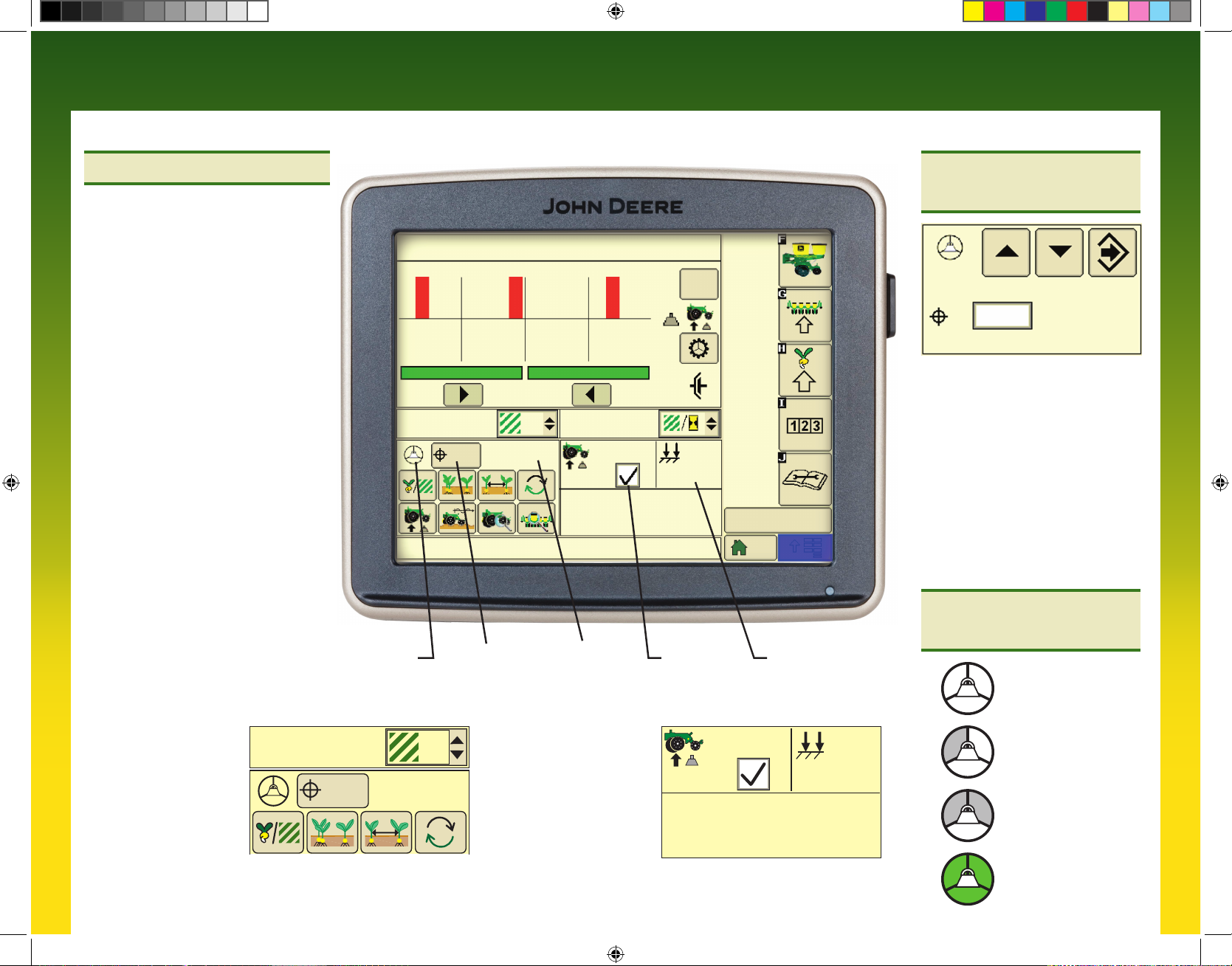Select double down-arrows in lower-right inset

coord(811,745)
